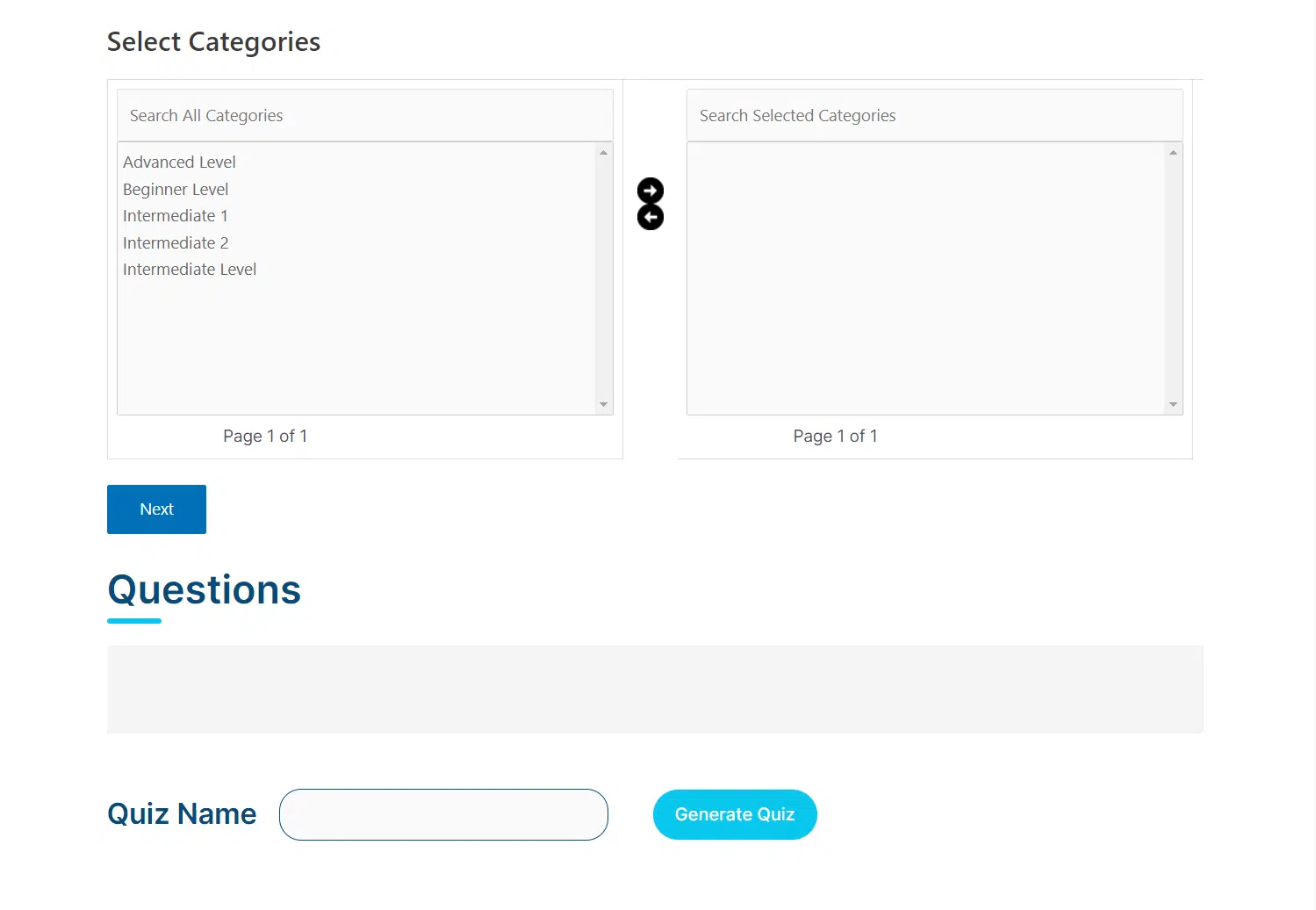Viewport: 1316px width, 910px height.
Task: Click up arrow of all categories scrollbar
Action: click(603, 153)
